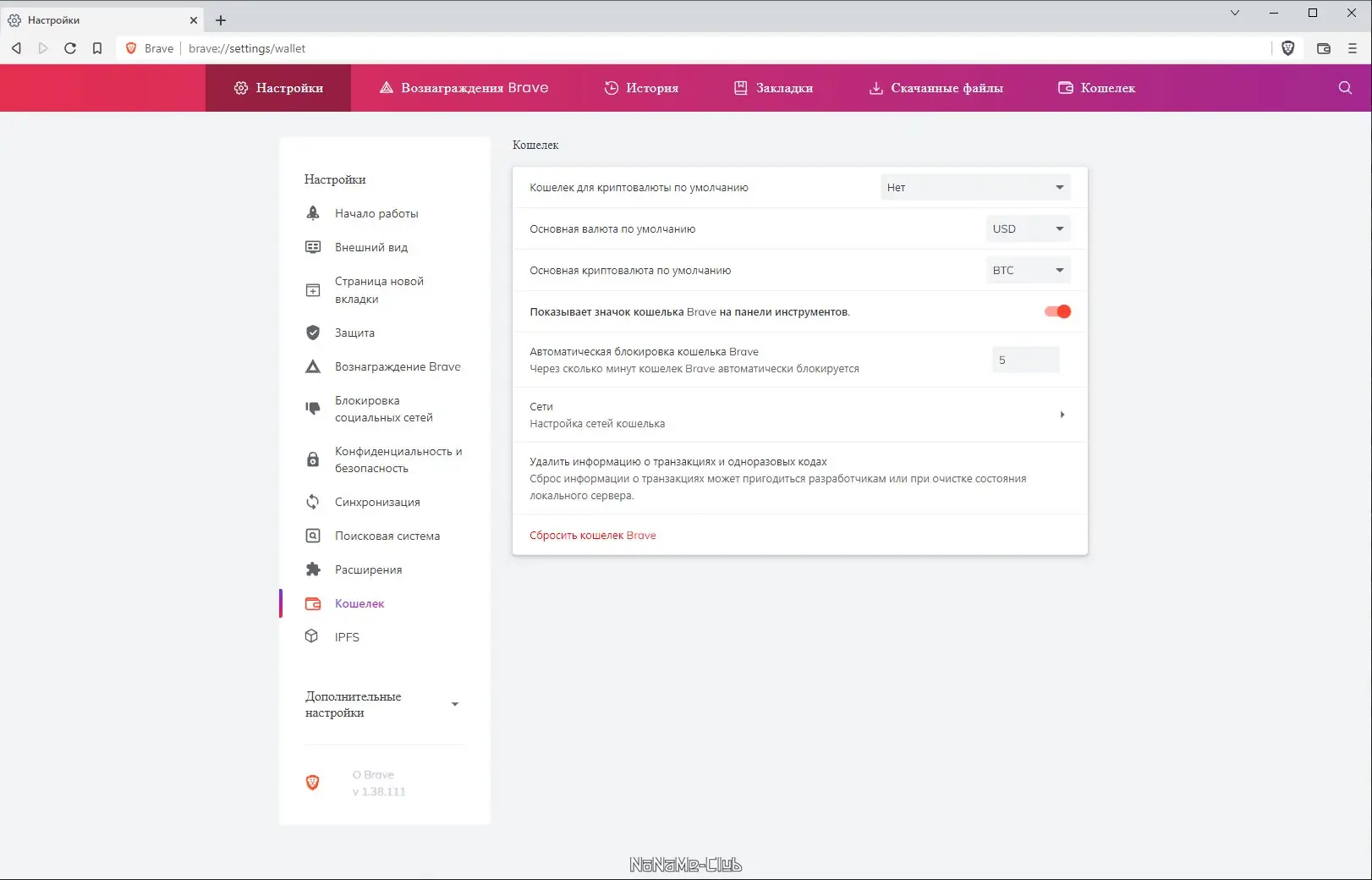1372x880 pixels.
Task: Click the puzzle piece extensions icon
Action: tap(313, 569)
